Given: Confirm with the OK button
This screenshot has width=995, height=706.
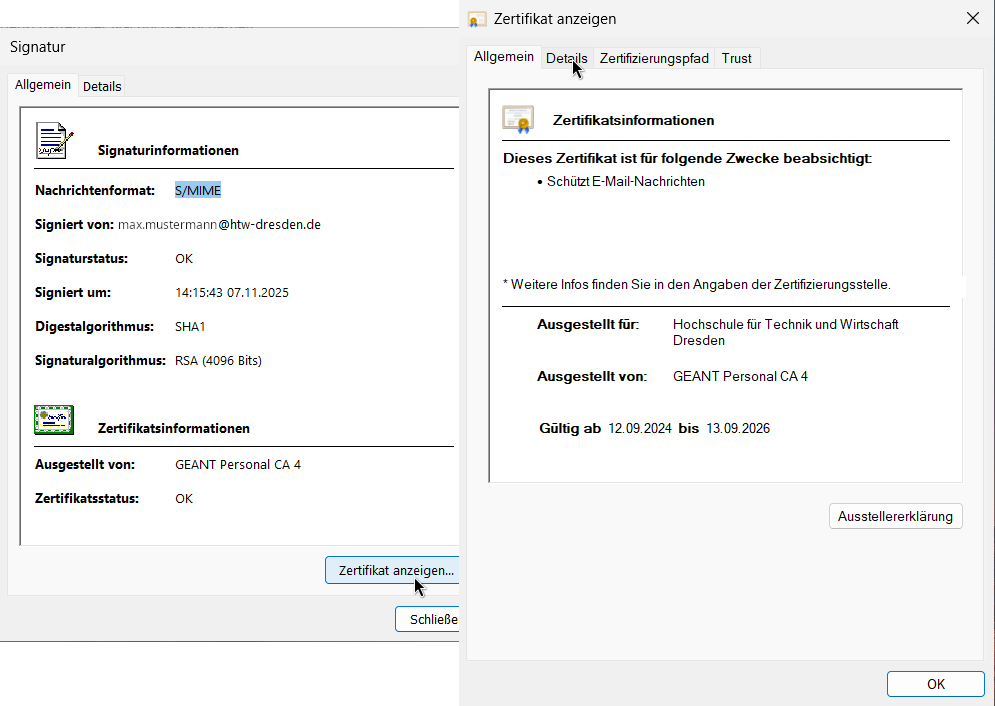Looking at the screenshot, I should click(x=935, y=684).
